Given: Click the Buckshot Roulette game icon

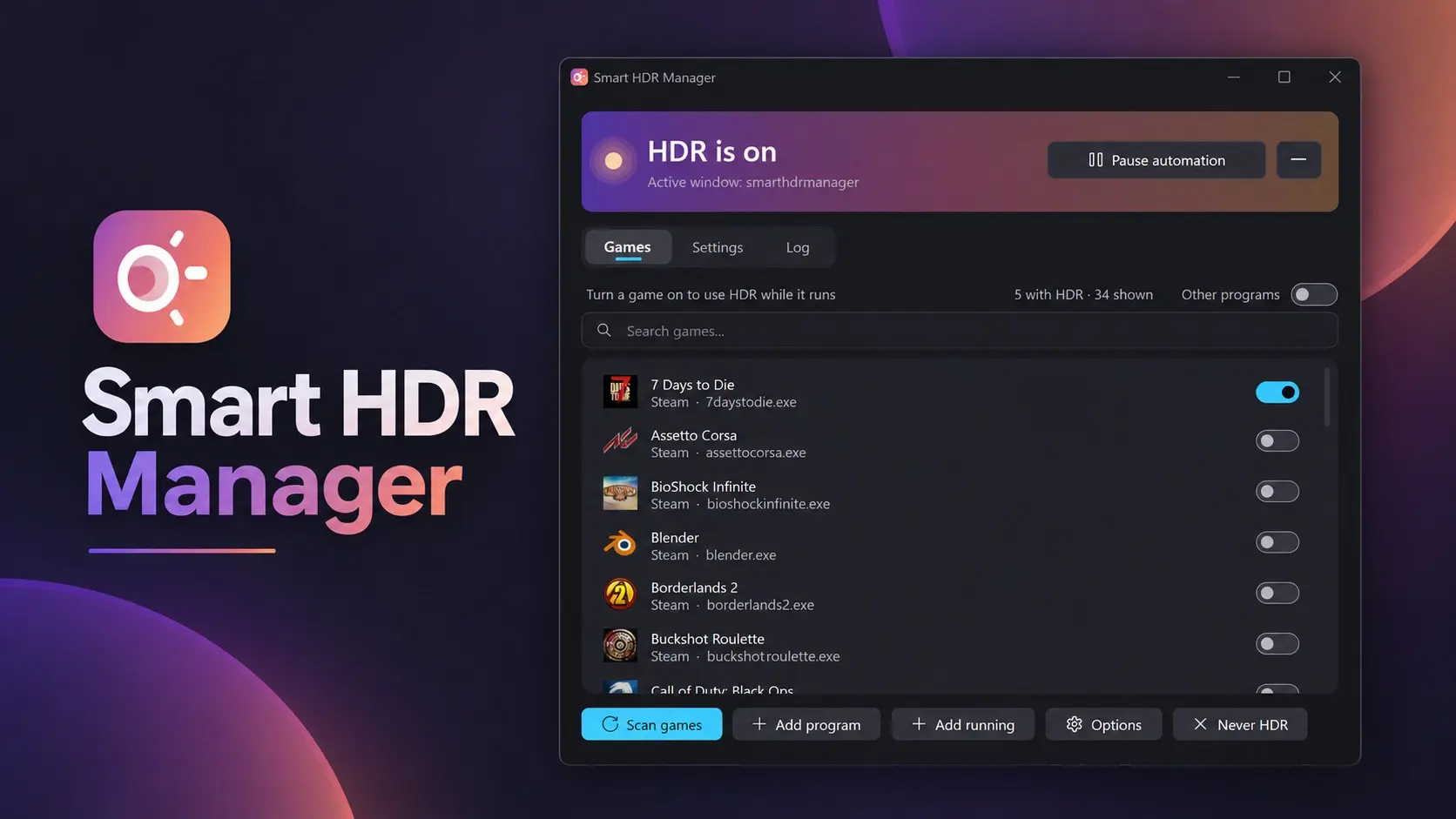Looking at the screenshot, I should [x=620, y=646].
